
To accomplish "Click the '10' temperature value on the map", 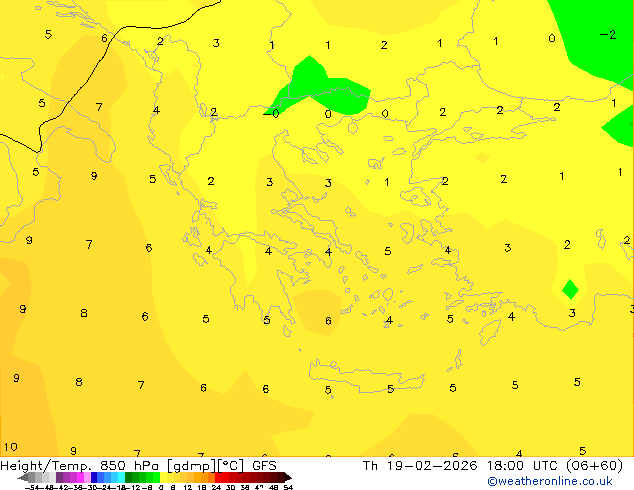I will coord(11,447).
